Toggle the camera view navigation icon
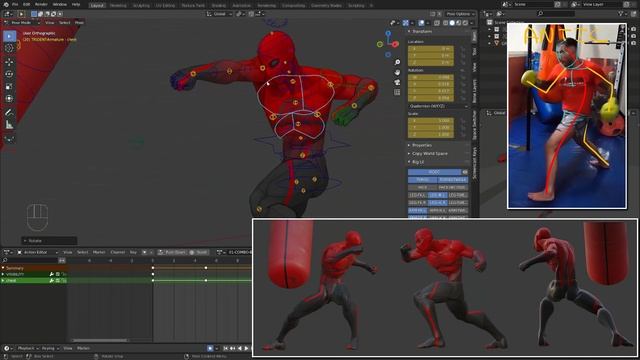This screenshot has width=640, height=360. tap(397, 82)
